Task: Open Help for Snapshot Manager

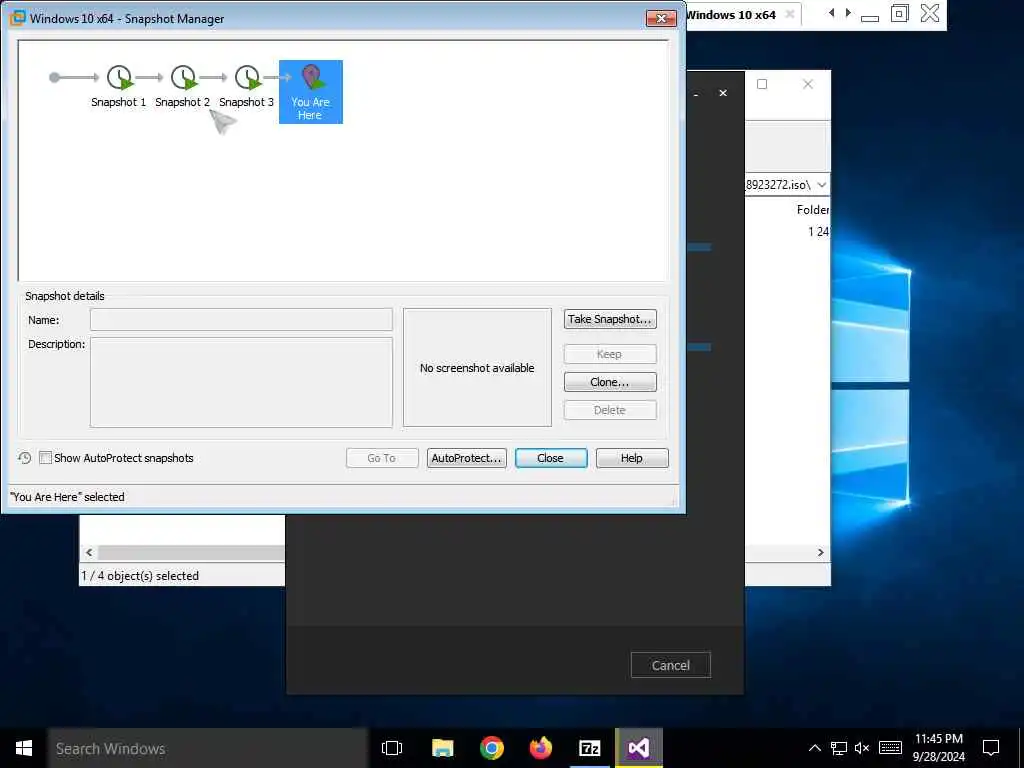Action: tap(632, 458)
